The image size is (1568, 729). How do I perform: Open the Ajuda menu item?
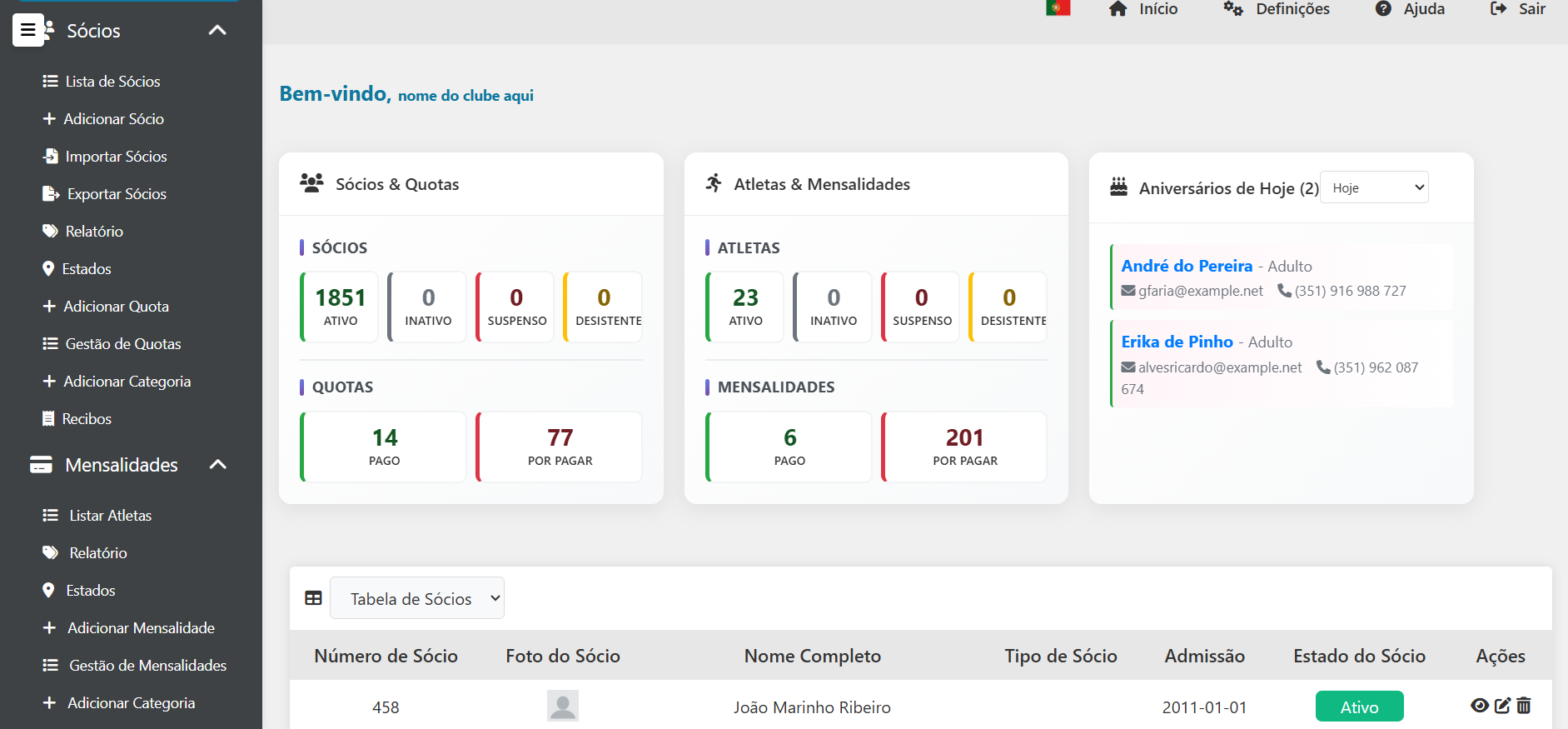coord(1410,9)
